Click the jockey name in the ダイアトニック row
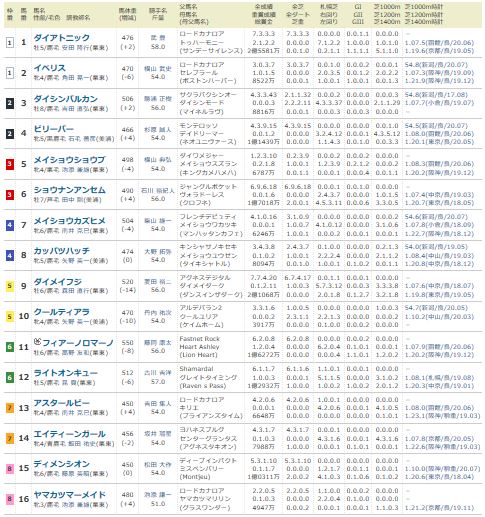The width and height of the screenshot is (485, 517). 158,38
